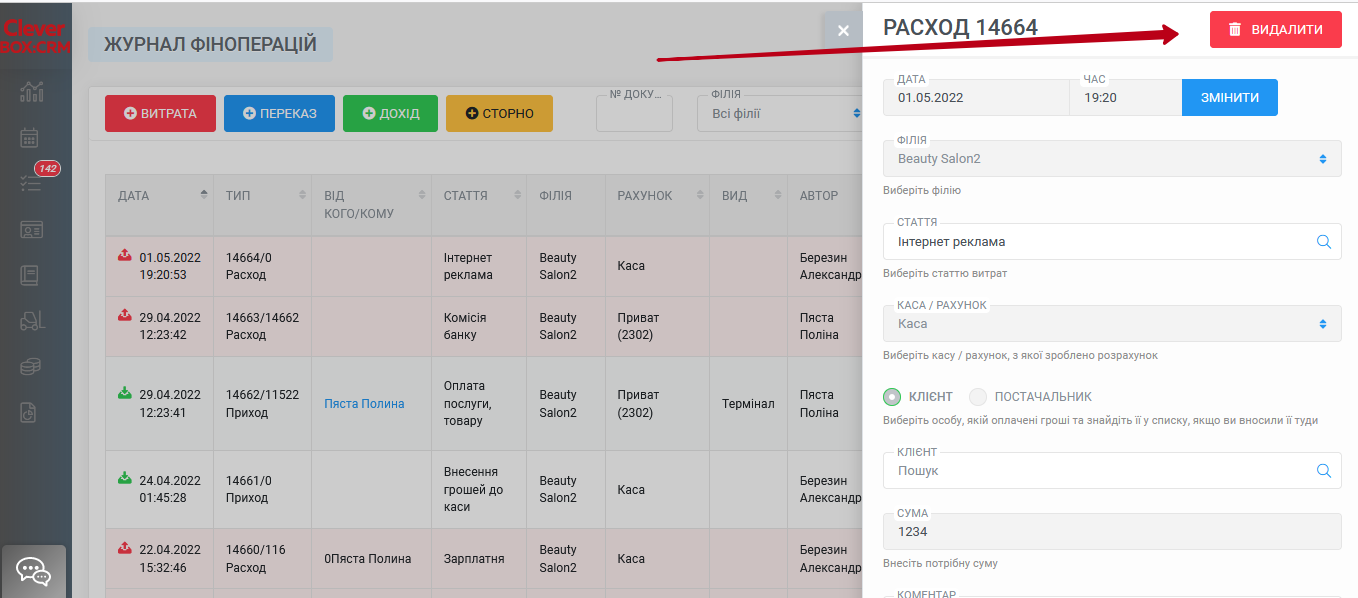Open the warehouse forklift icon in sidebar
Viewport: 1358px width, 598px height.
32,320
